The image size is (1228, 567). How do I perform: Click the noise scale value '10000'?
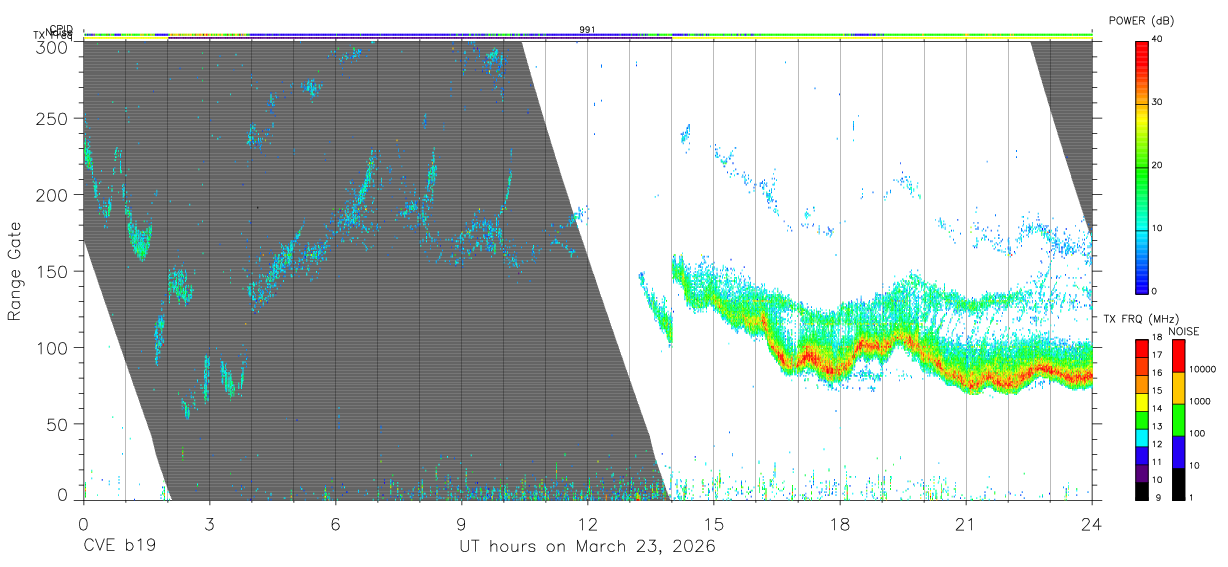click(1203, 369)
